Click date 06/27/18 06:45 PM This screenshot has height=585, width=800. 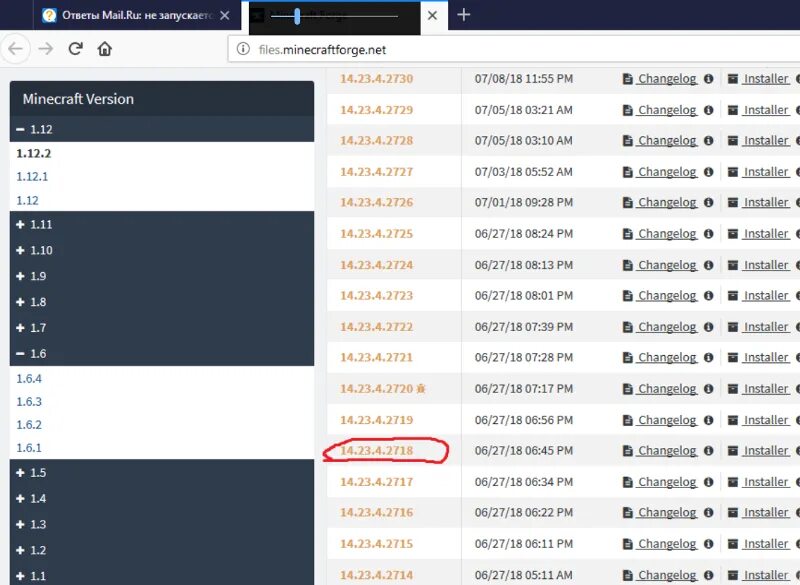pyautogui.click(x=523, y=451)
